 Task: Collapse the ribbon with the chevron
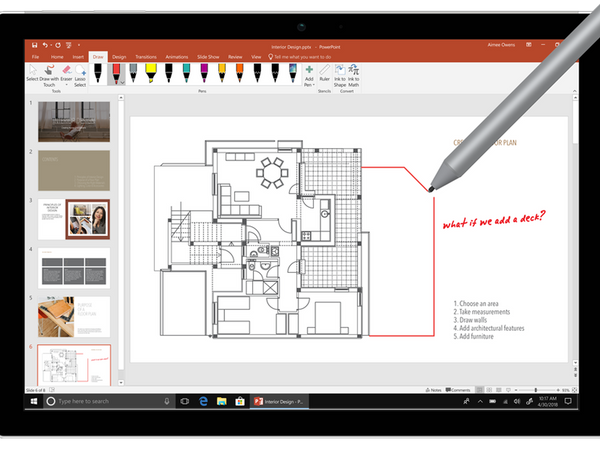574,91
